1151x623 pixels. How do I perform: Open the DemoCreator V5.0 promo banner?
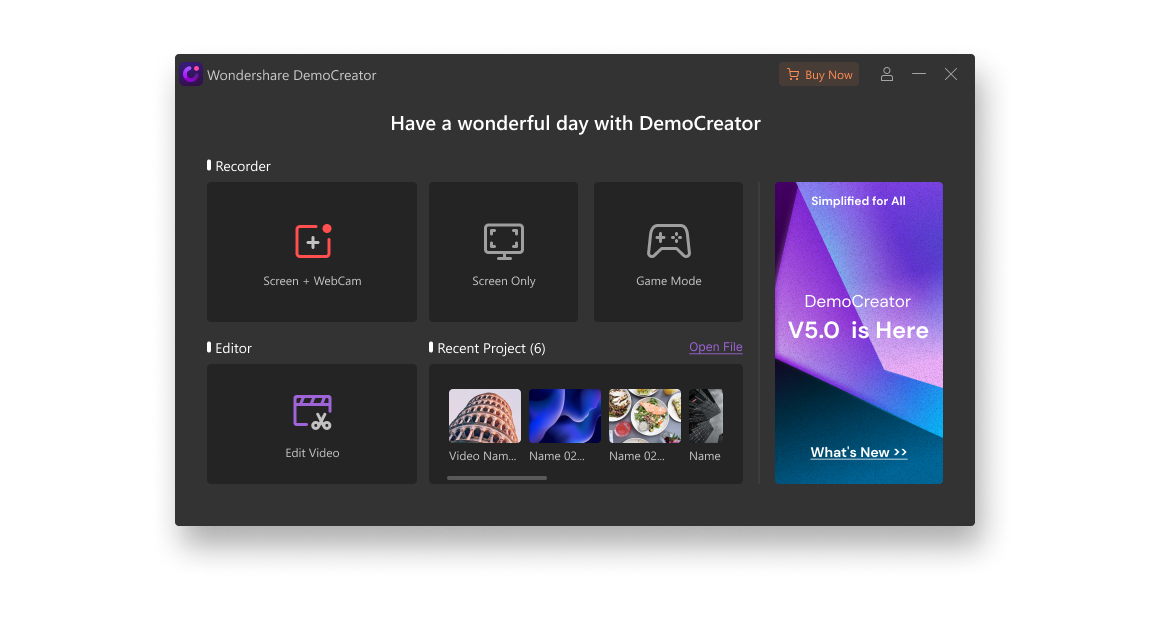pos(858,332)
